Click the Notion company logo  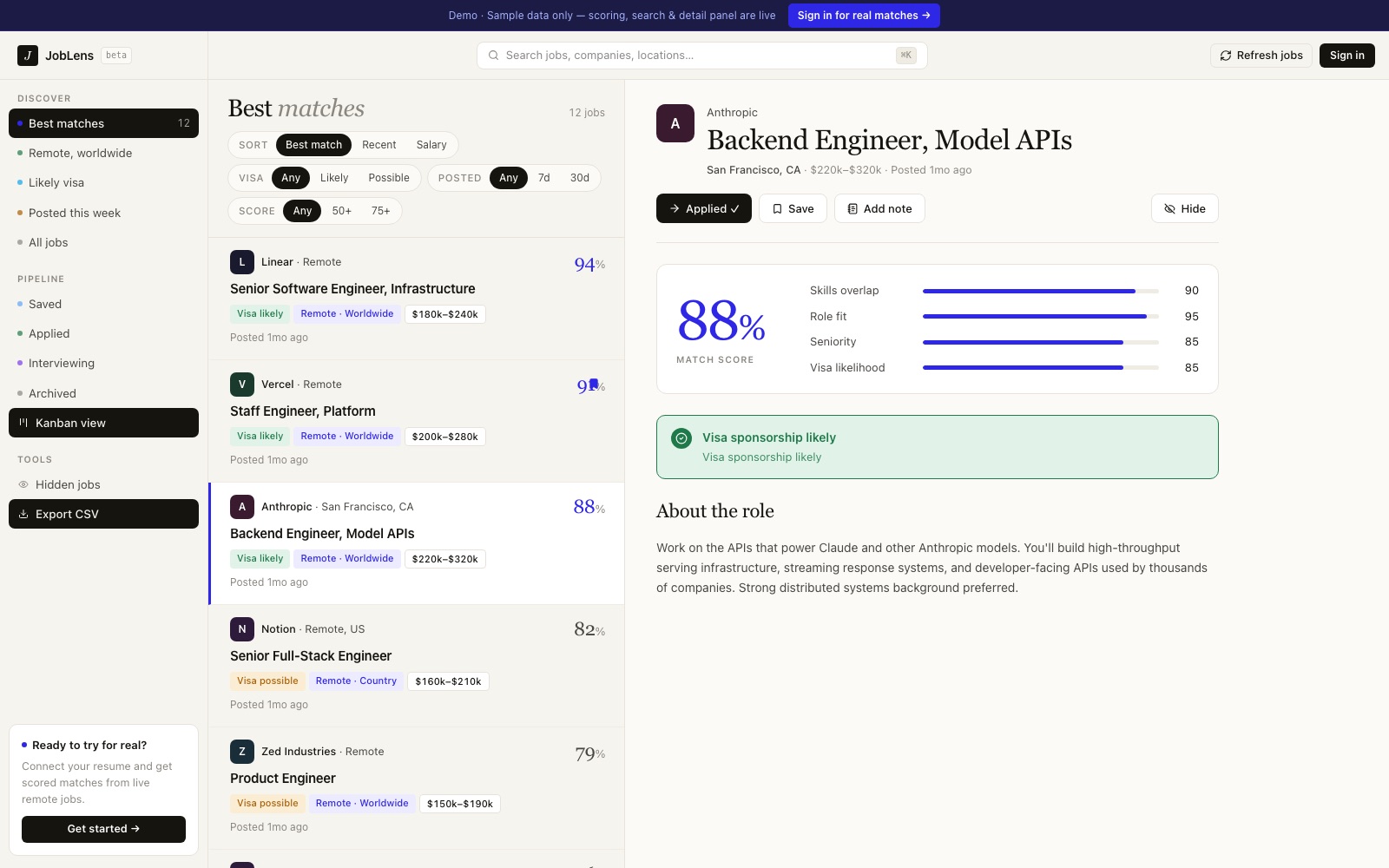pos(242,629)
